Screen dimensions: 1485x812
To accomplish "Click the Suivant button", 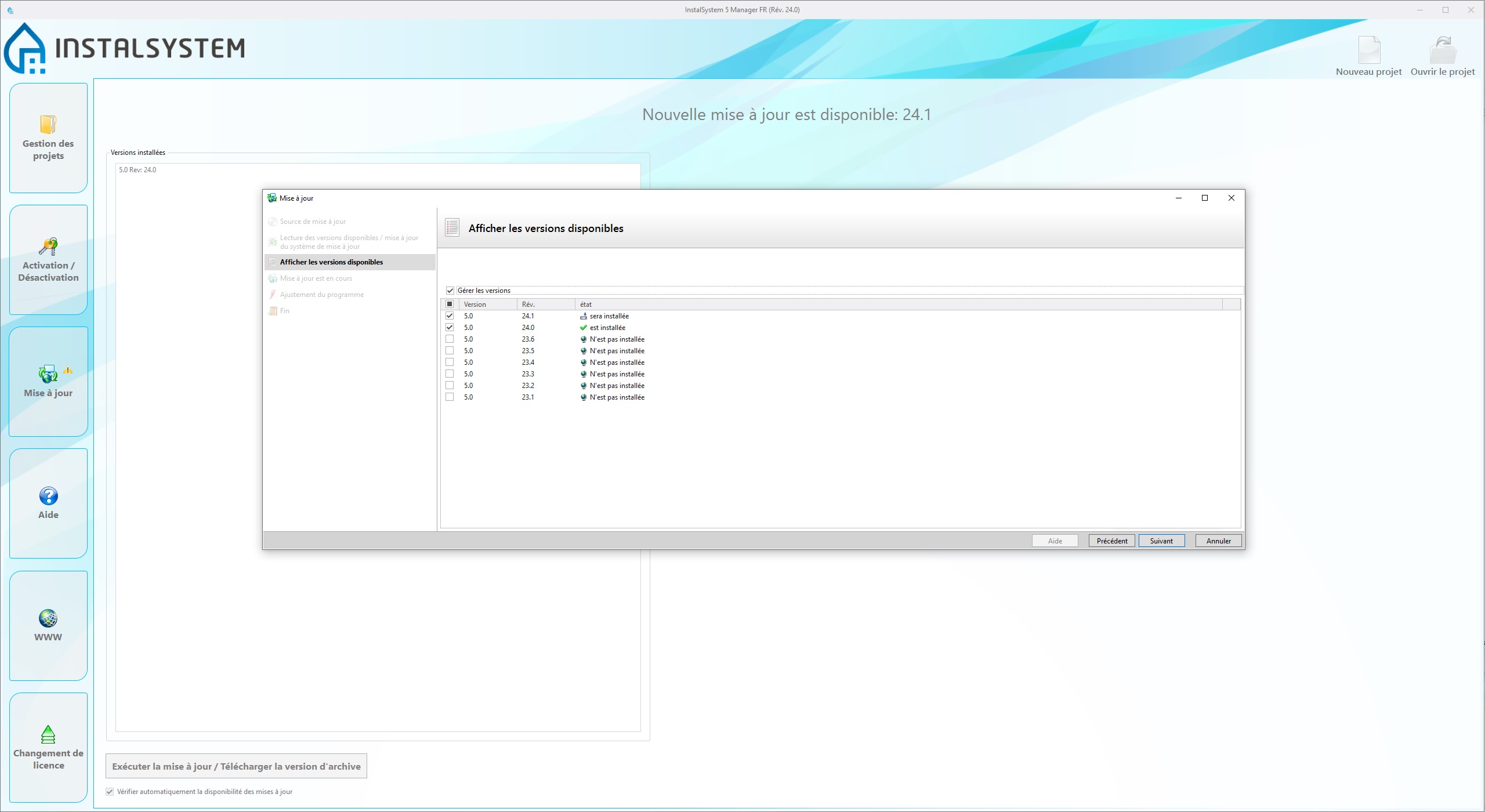I will 1161,541.
